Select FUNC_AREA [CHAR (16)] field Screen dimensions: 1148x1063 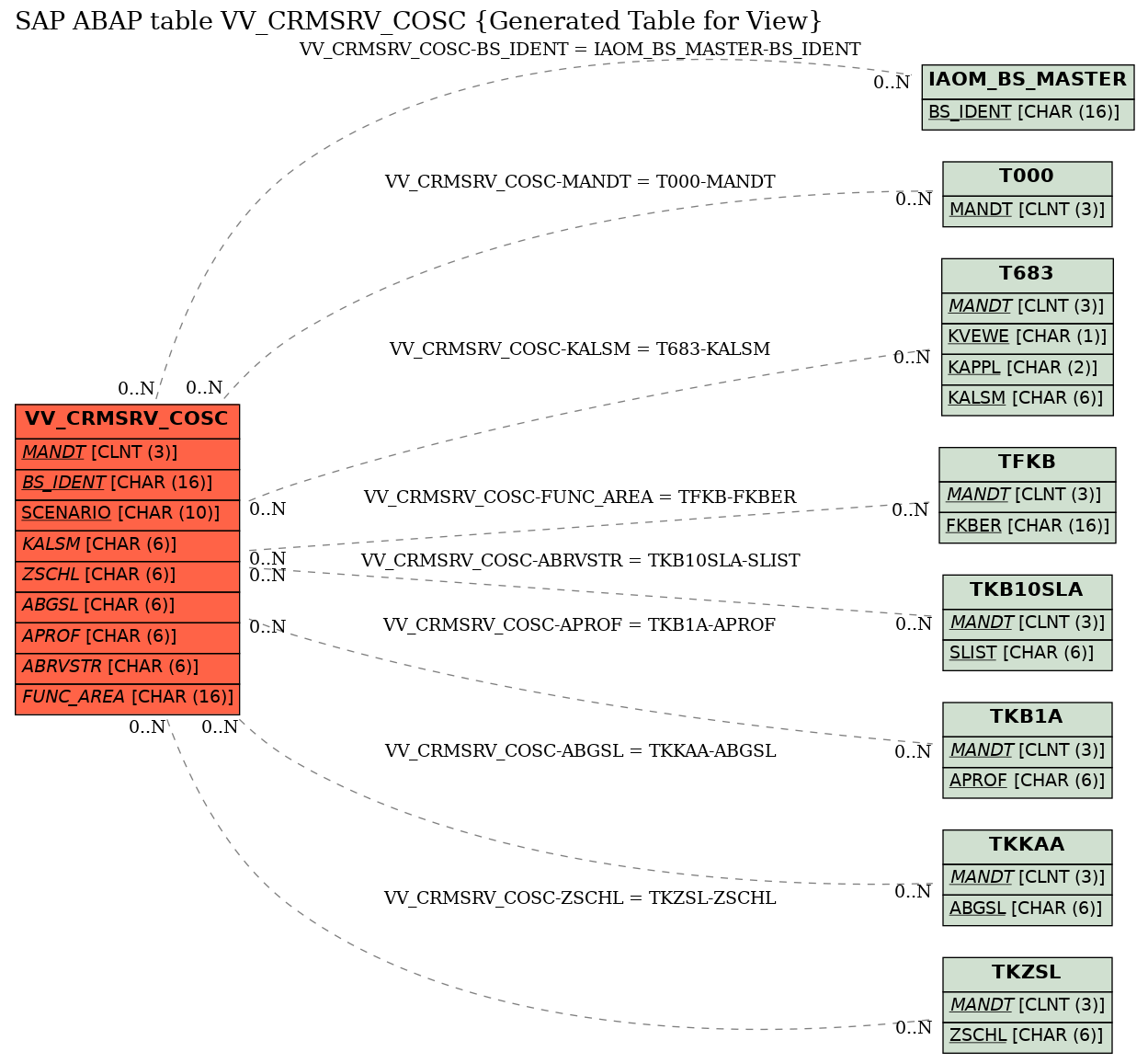pyautogui.click(x=128, y=699)
